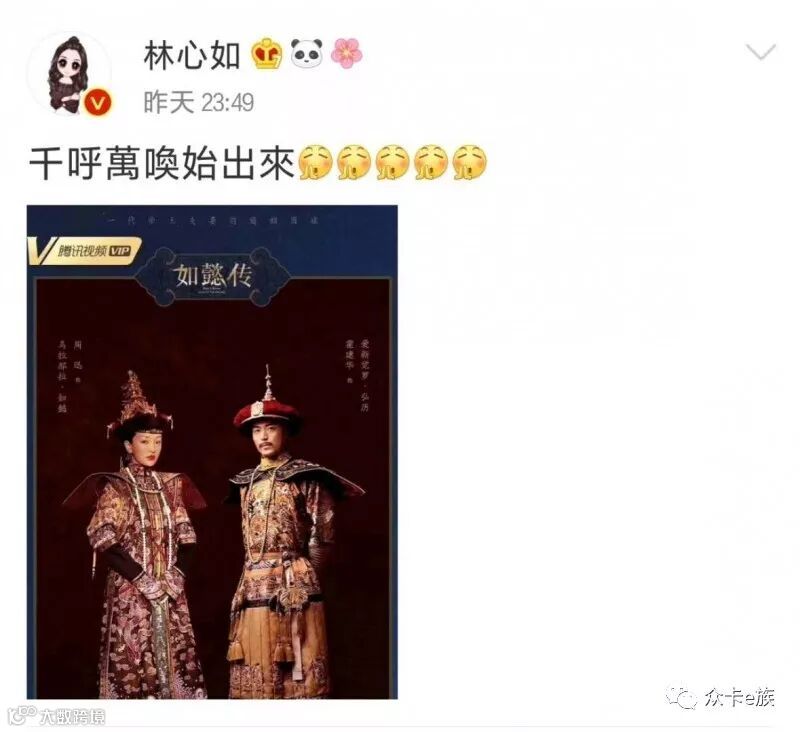Open the post options chevron dropdown
The width and height of the screenshot is (800, 732).
760,52
